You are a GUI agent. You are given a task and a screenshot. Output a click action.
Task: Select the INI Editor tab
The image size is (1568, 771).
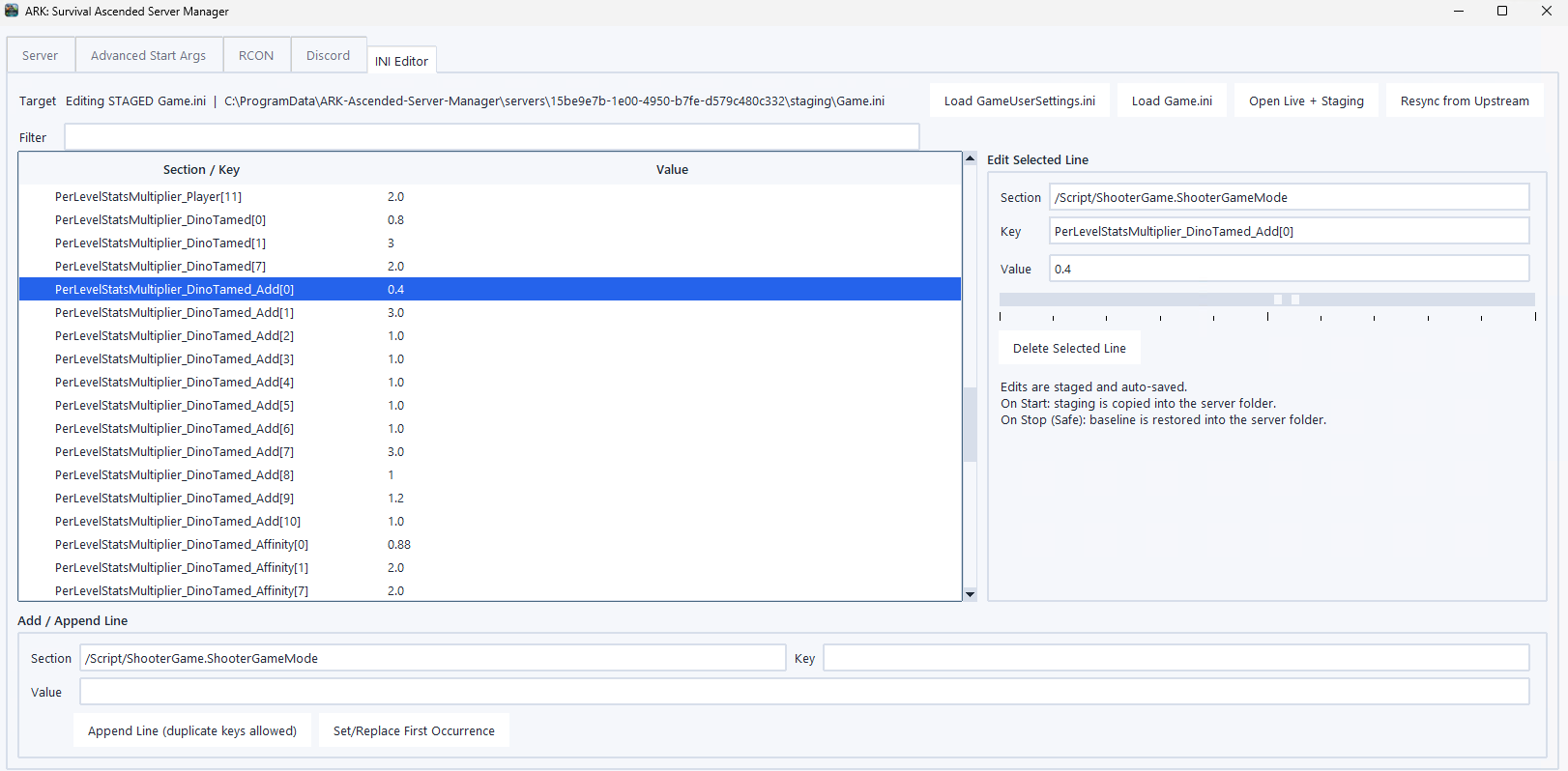click(x=401, y=61)
